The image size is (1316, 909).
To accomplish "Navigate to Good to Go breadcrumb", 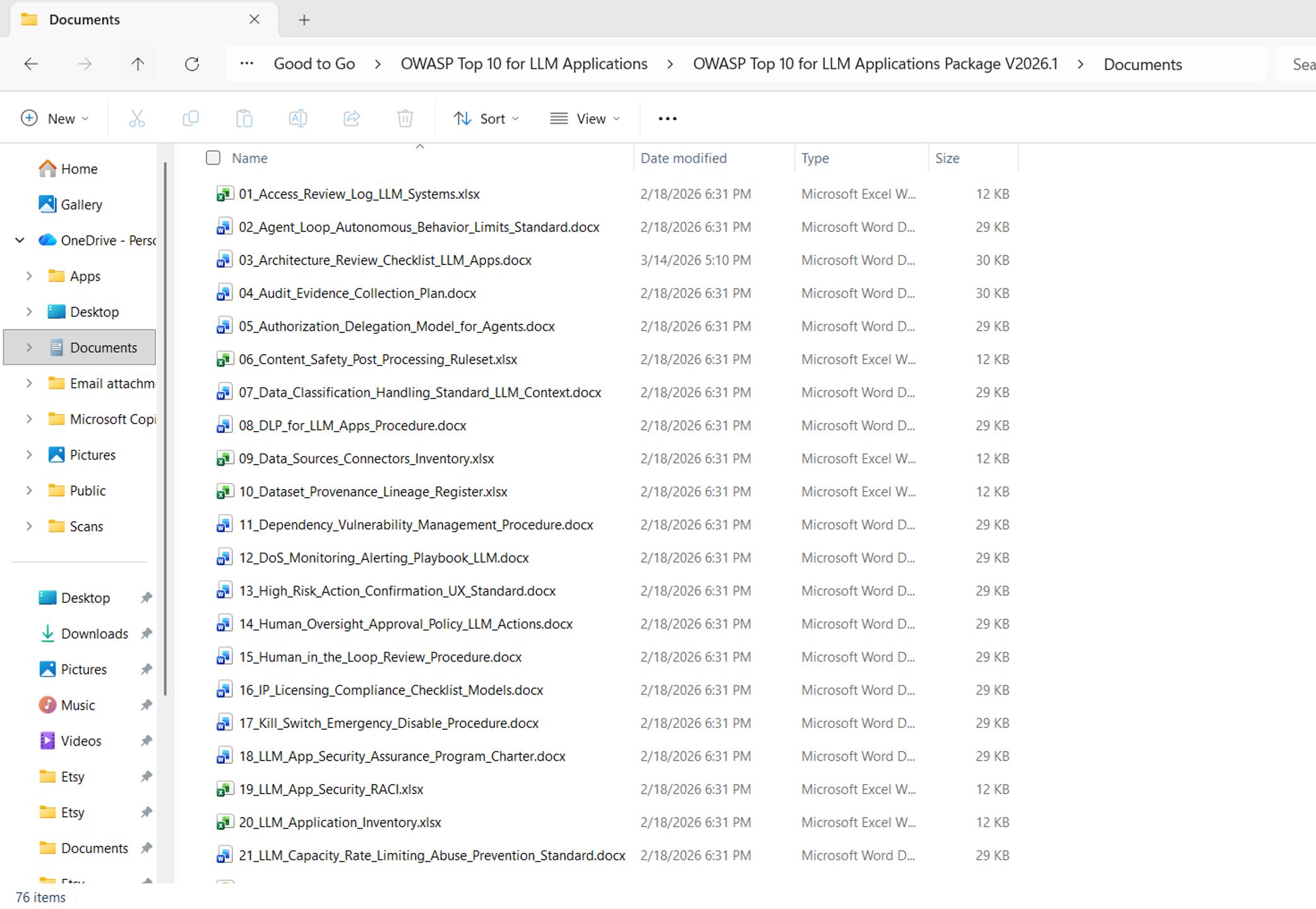I will pos(314,64).
